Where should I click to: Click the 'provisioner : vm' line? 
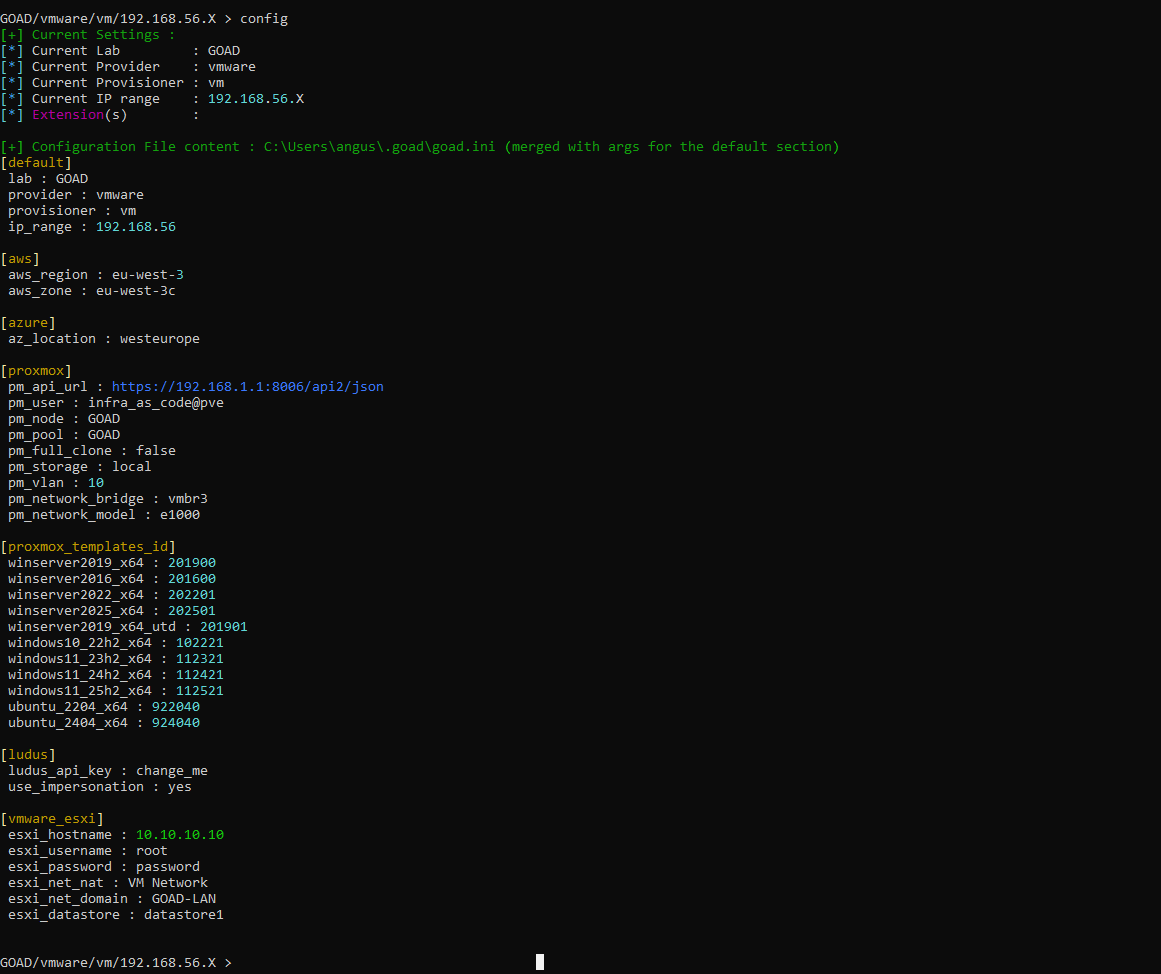(72, 211)
